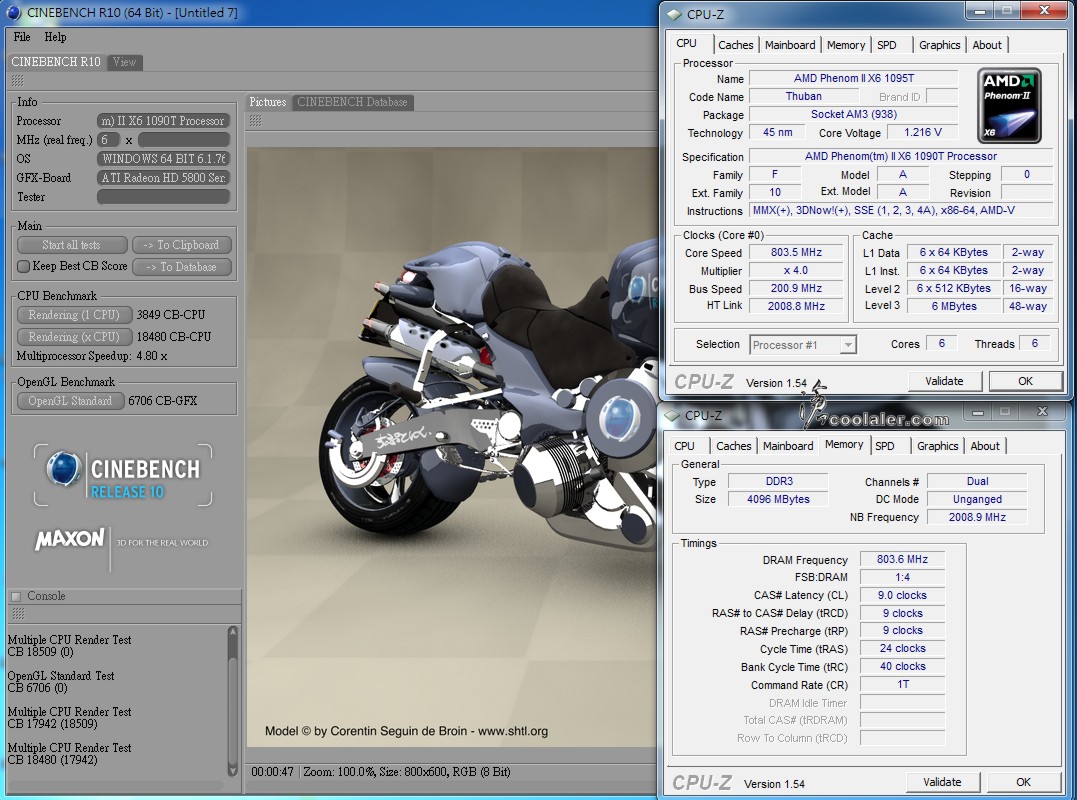The height and width of the screenshot is (800, 1077).
Task: Click the 'CB 18509 (0)' console log line
Action: coord(41,652)
